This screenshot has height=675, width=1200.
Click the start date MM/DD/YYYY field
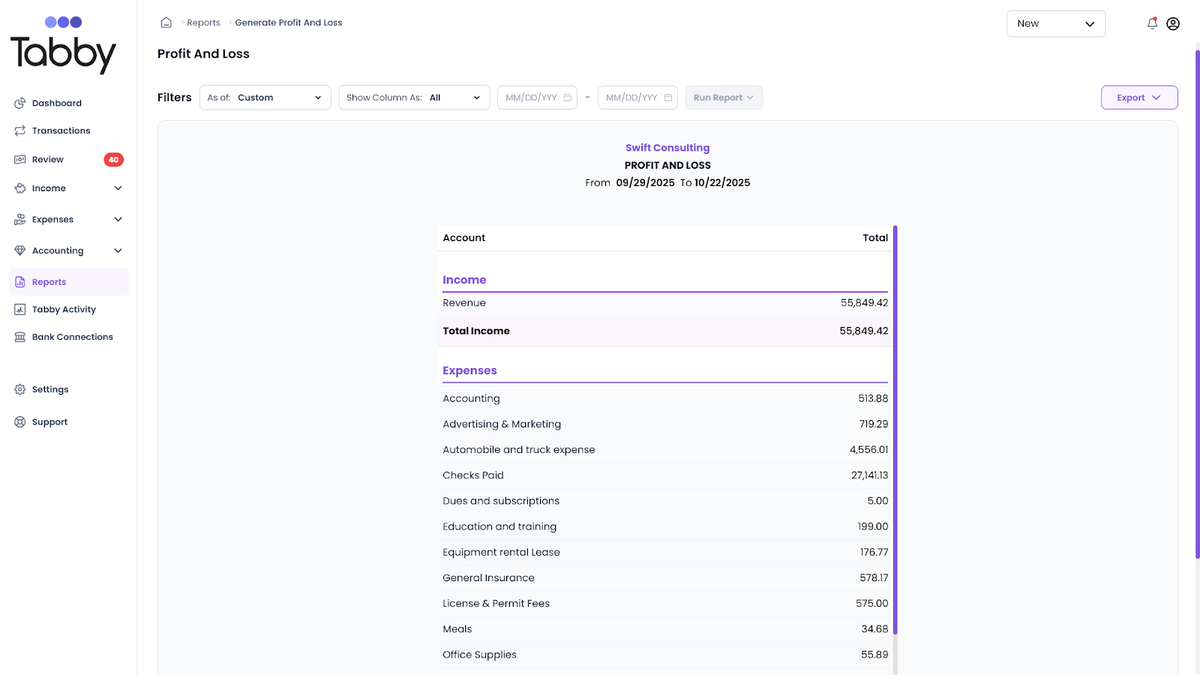[x=537, y=97]
